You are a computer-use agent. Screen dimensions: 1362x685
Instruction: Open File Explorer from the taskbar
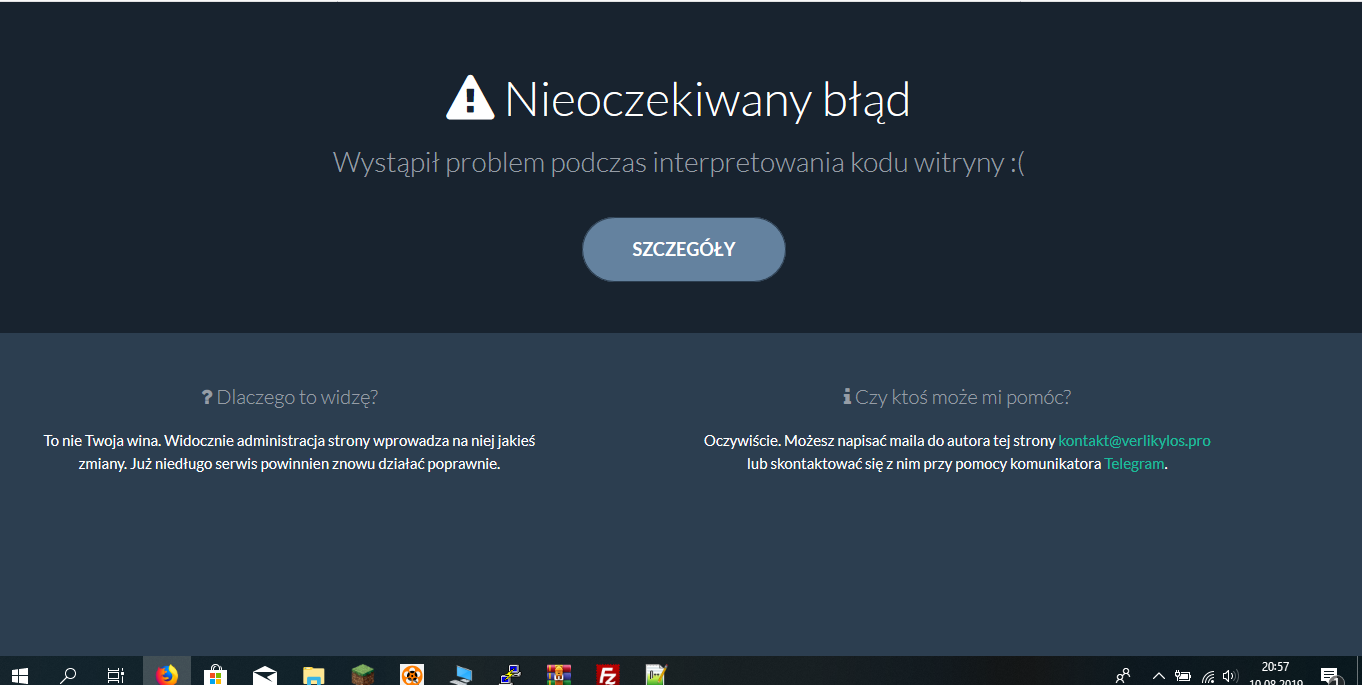click(313, 675)
